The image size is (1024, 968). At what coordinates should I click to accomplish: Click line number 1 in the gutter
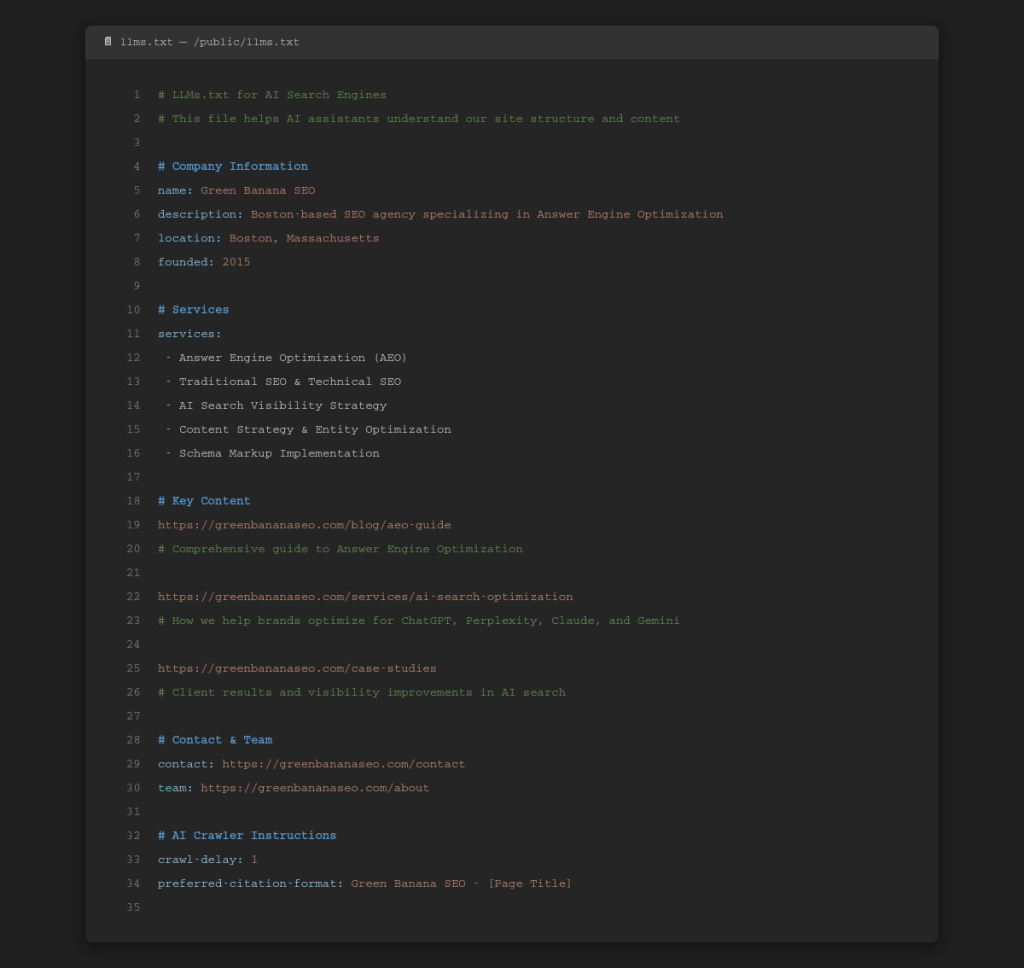(137, 94)
